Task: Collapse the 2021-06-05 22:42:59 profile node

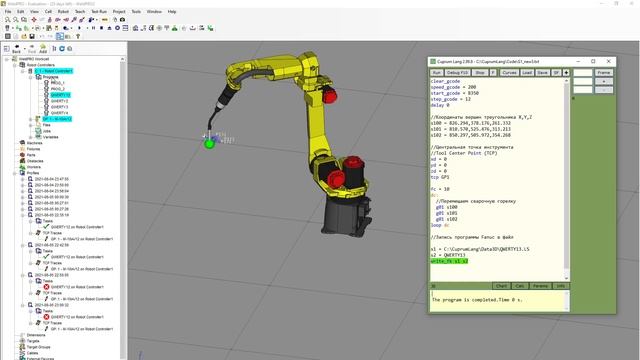Action: click(x=23, y=245)
